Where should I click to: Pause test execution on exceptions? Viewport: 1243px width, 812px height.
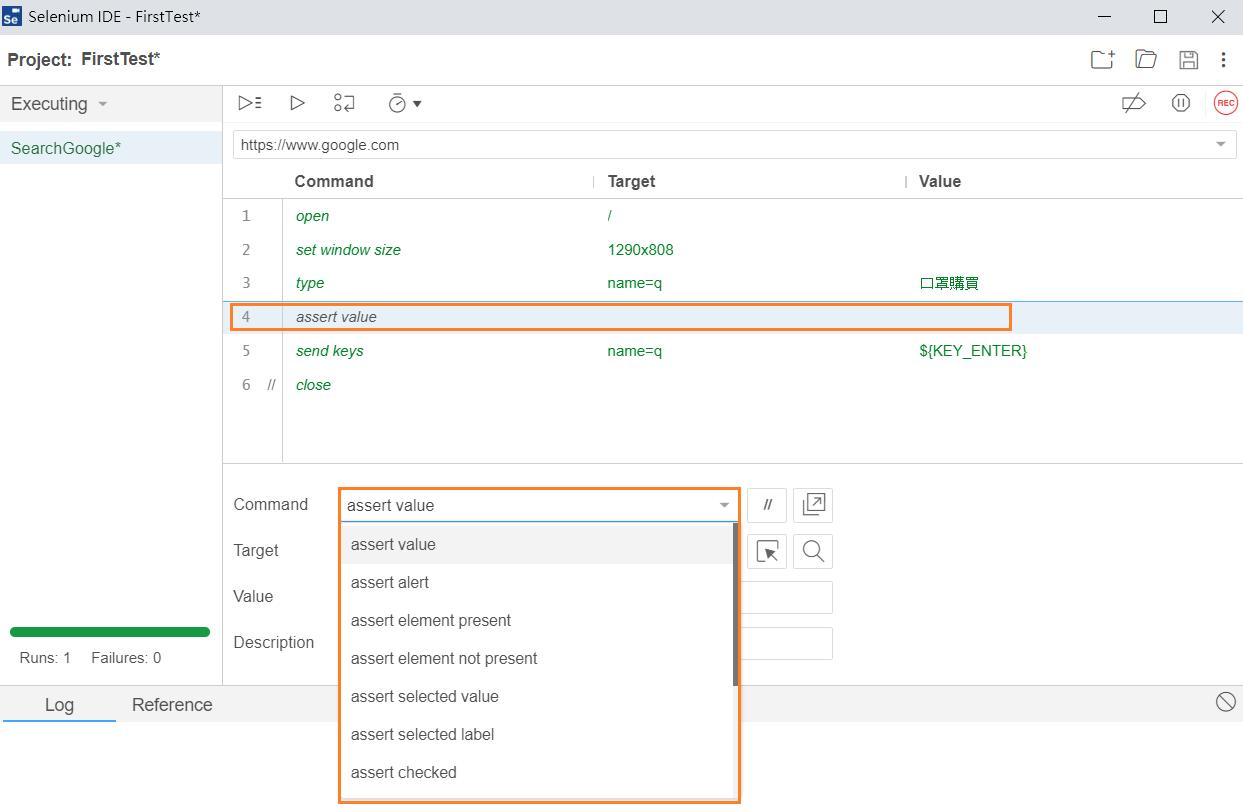click(1181, 103)
